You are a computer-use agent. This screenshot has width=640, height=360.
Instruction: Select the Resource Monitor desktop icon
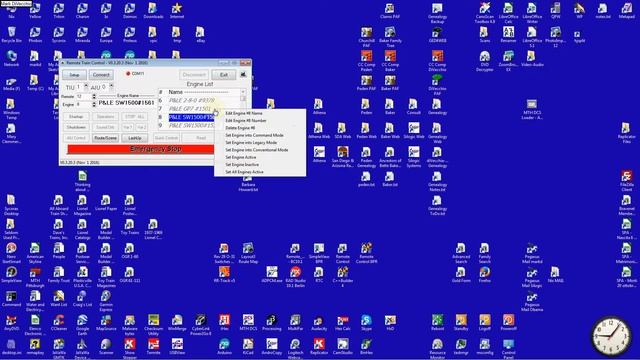tap(437, 348)
